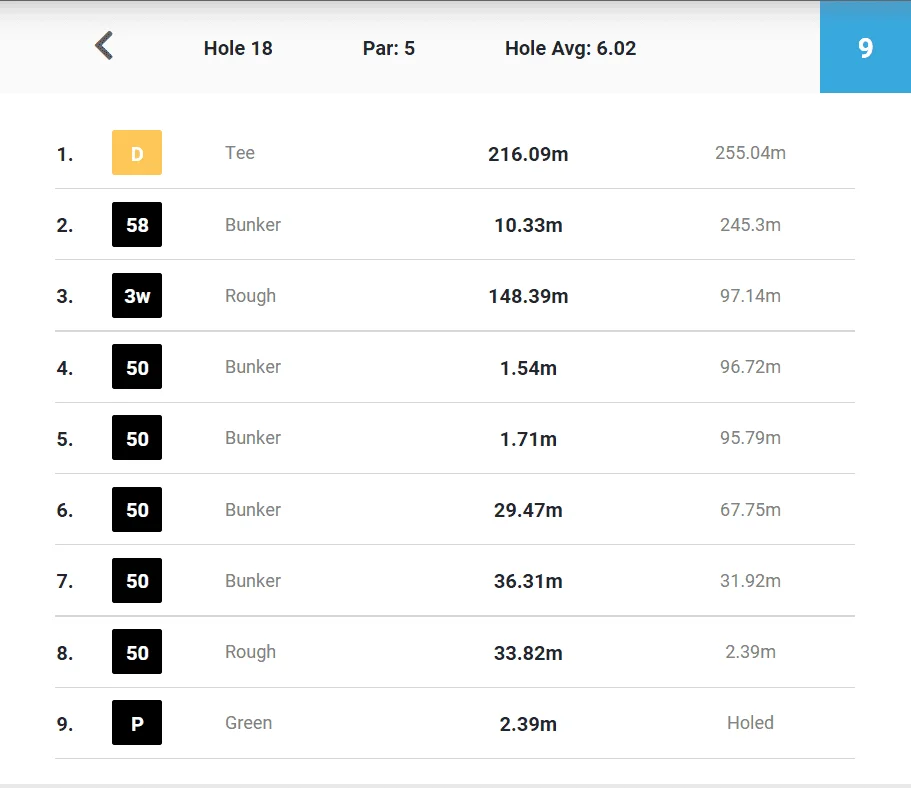This screenshot has height=788, width=911.
Task: Select the yellow D driver club badge
Action: point(137,153)
